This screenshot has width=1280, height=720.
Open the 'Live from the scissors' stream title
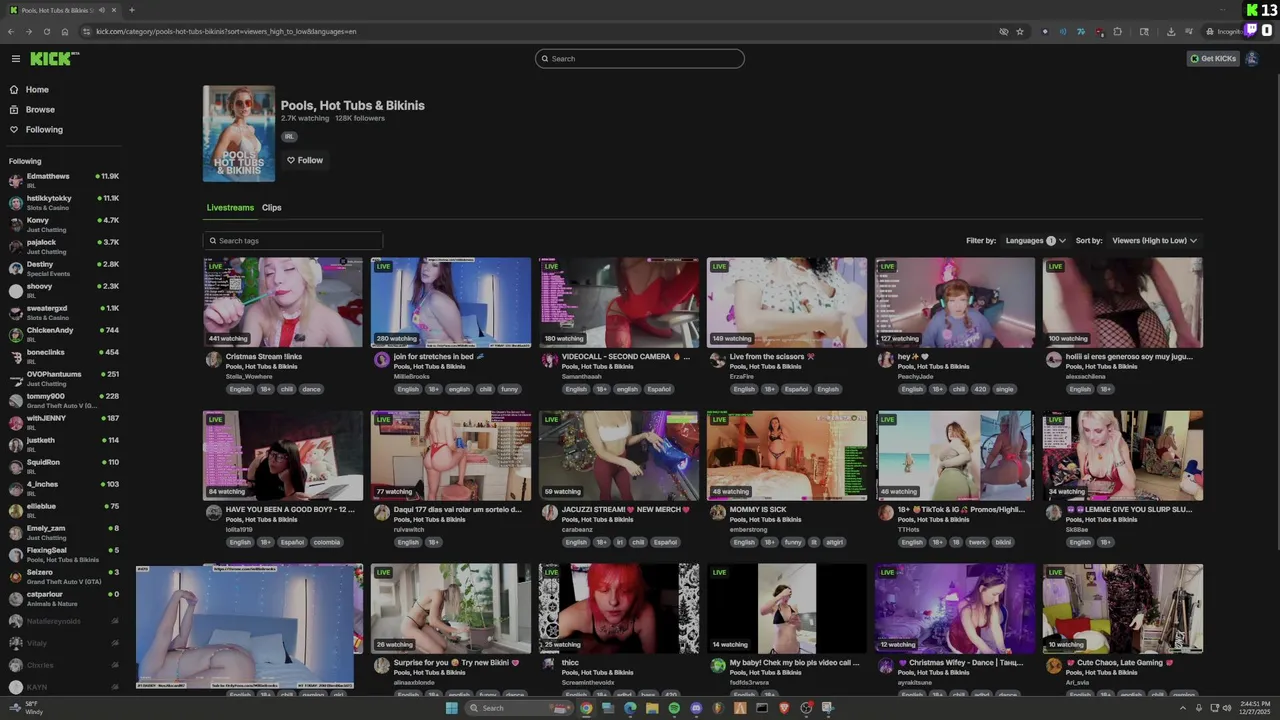point(772,357)
